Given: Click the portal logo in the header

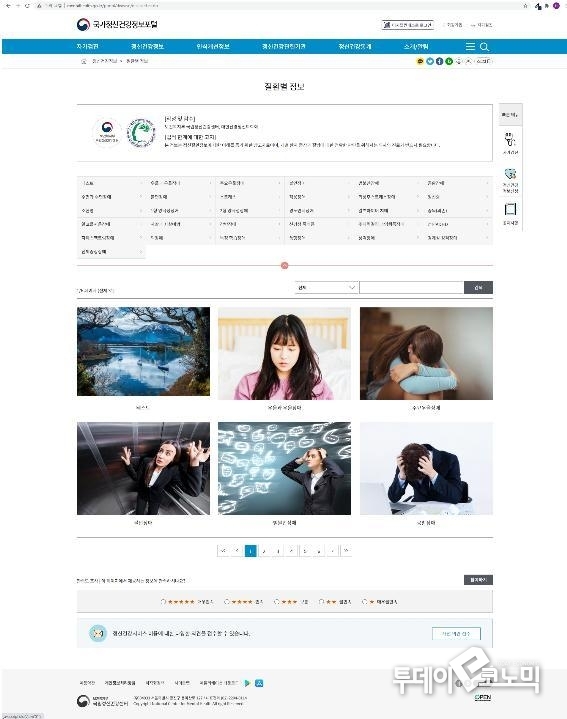Looking at the screenshot, I should (x=117, y=24).
